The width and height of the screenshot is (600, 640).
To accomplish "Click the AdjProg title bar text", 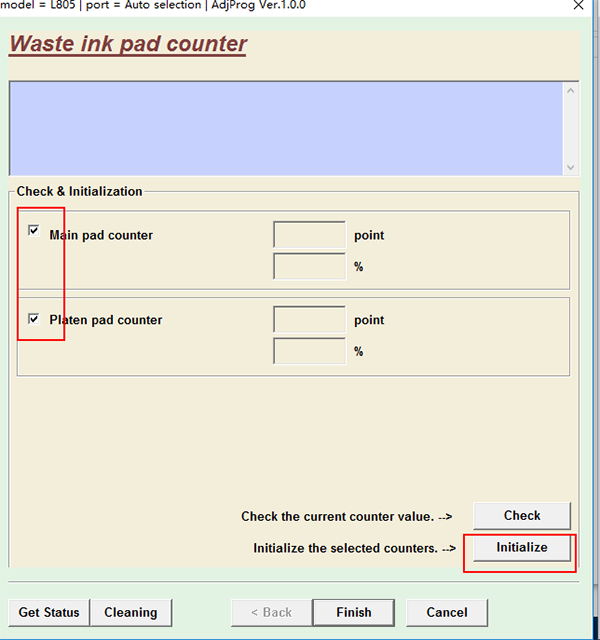I will [154, 5].
